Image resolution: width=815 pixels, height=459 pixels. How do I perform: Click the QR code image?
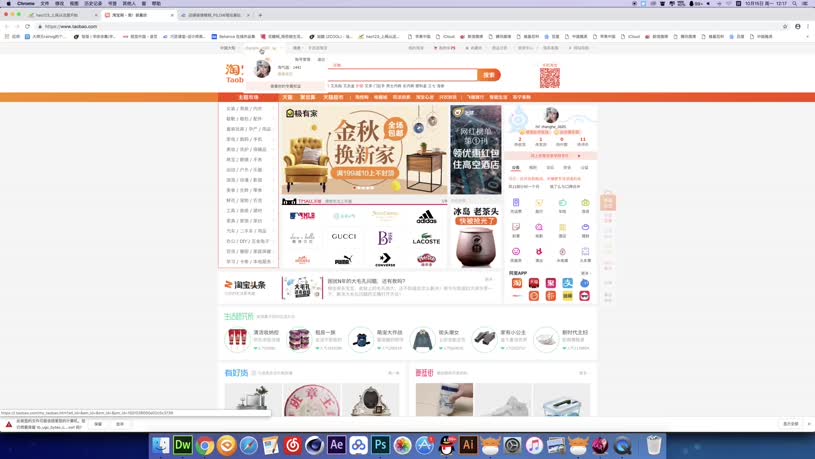tap(549, 78)
